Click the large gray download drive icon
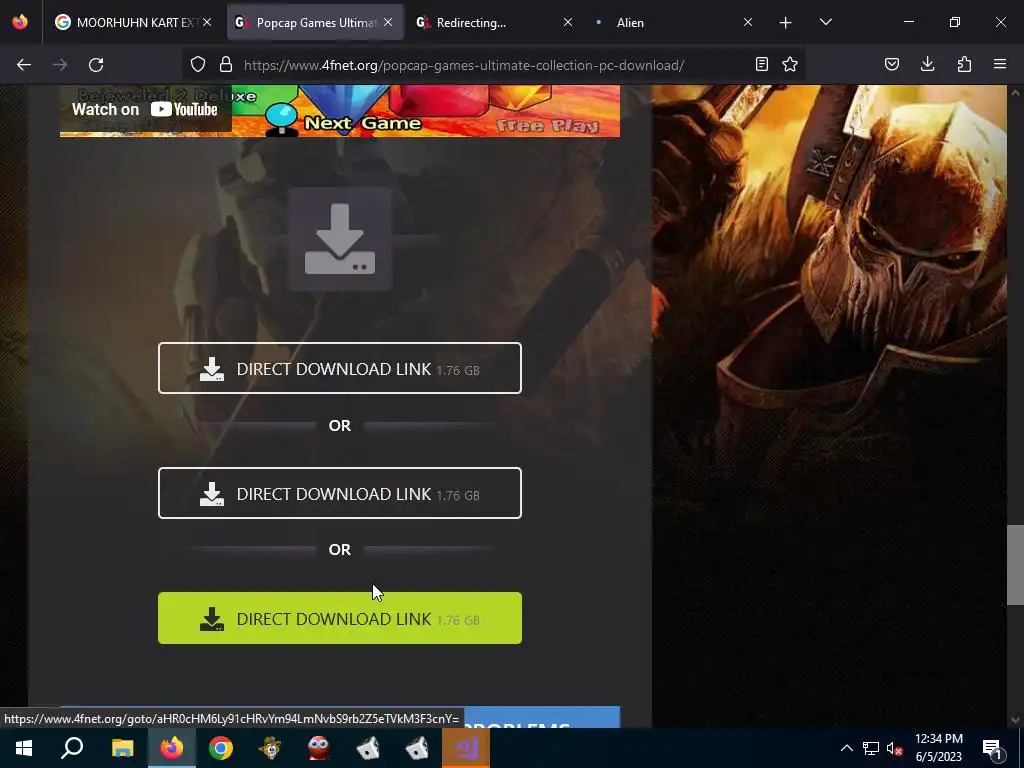The height and width of the screenshot is (768, 1024). pyautogui.click(x=340, y=239)
